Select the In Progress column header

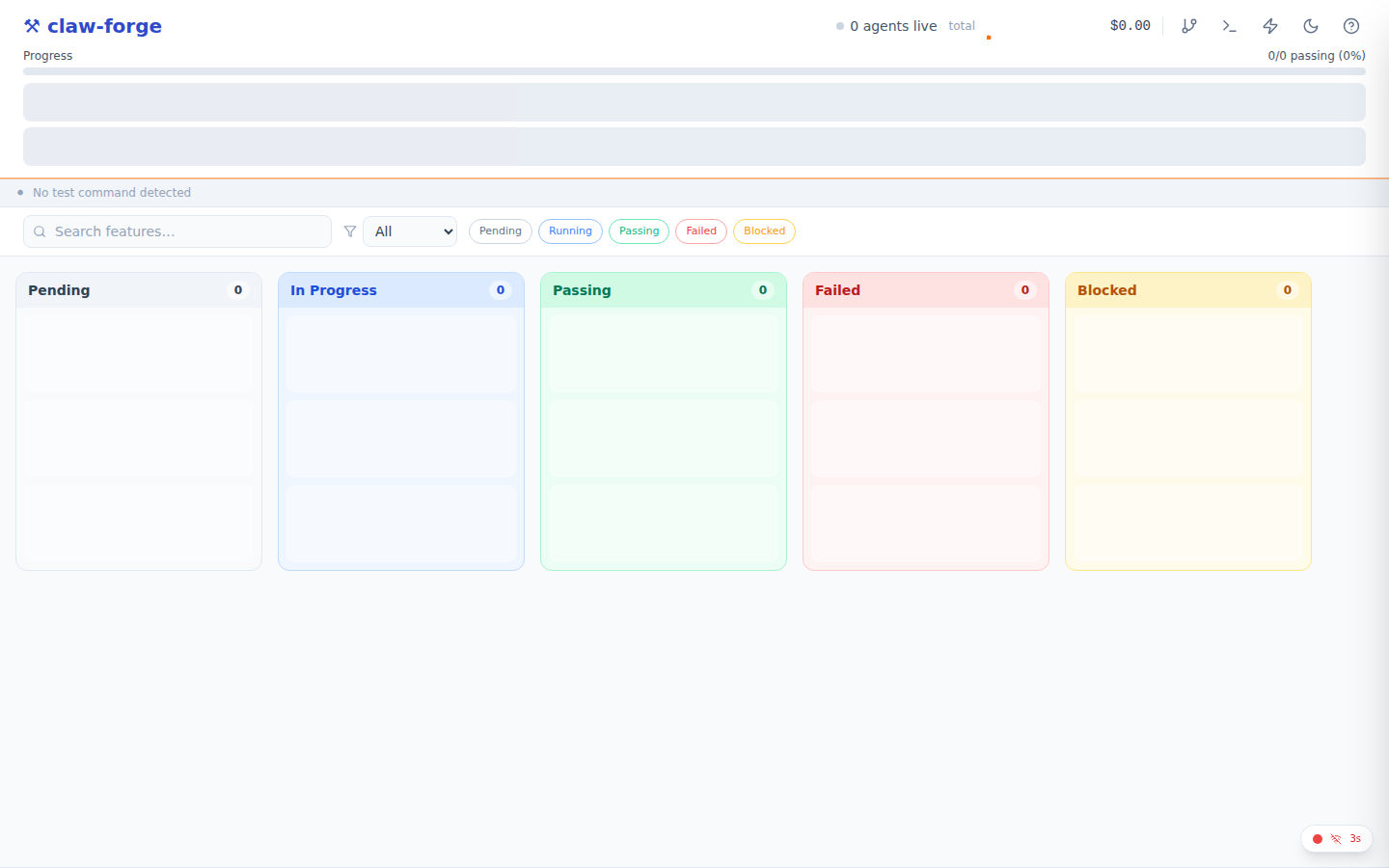[333, 290]
